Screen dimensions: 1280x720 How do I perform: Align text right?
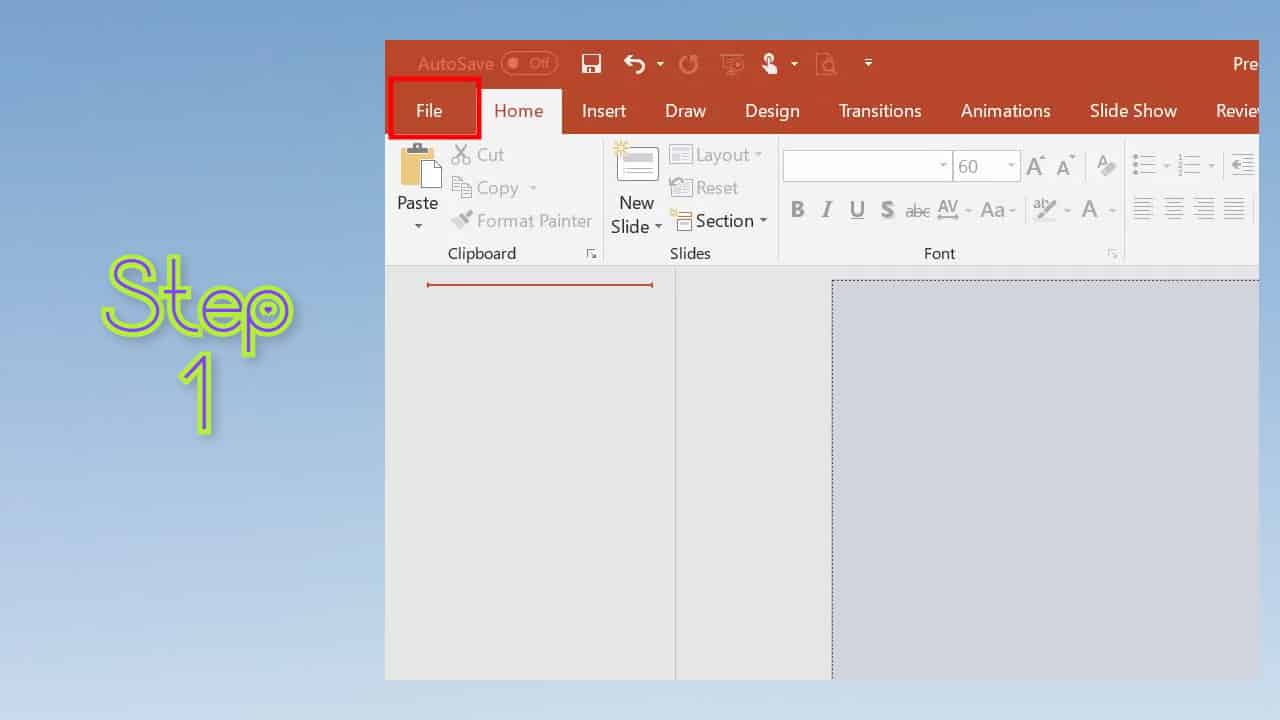click(1204, 209)
